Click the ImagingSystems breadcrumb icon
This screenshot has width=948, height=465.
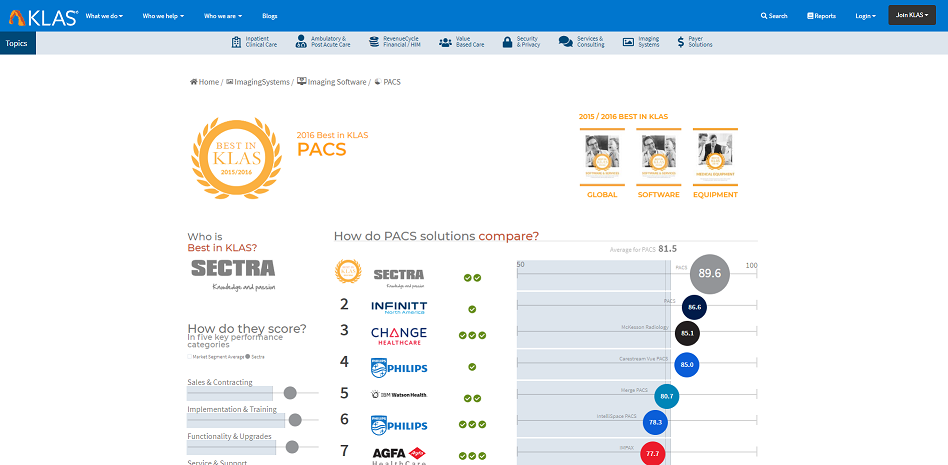coord(230,82)
